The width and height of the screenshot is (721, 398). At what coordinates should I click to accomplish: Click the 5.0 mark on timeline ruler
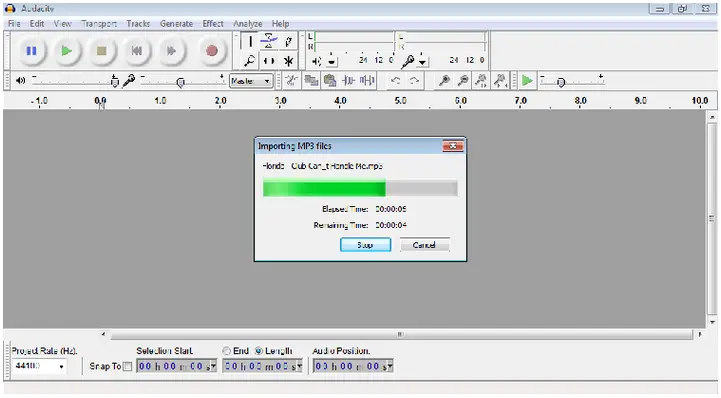pyautogui.click(x=401, y=101)
